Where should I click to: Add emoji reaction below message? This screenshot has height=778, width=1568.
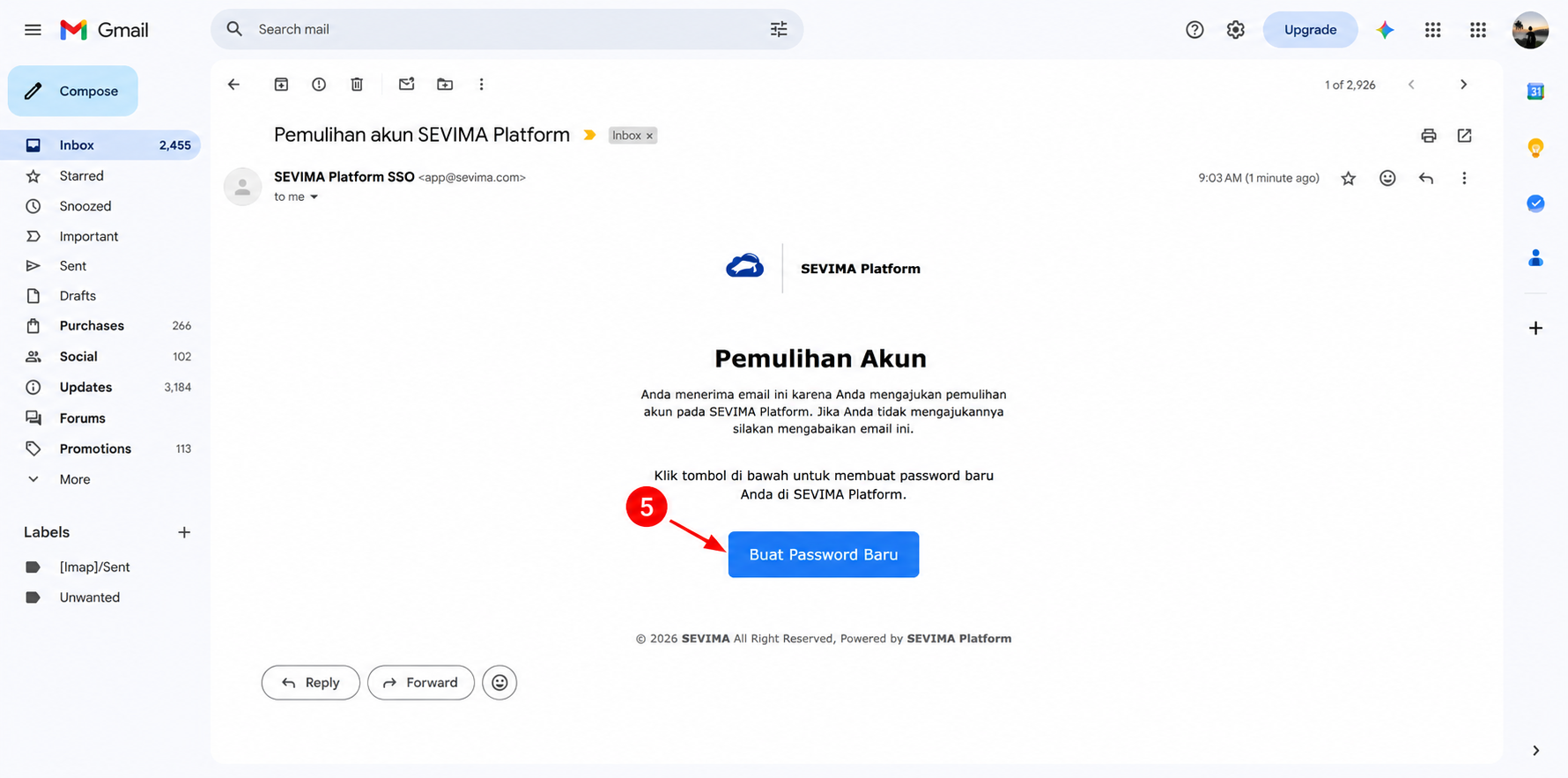pyautogui.click(x=499, y=683)
